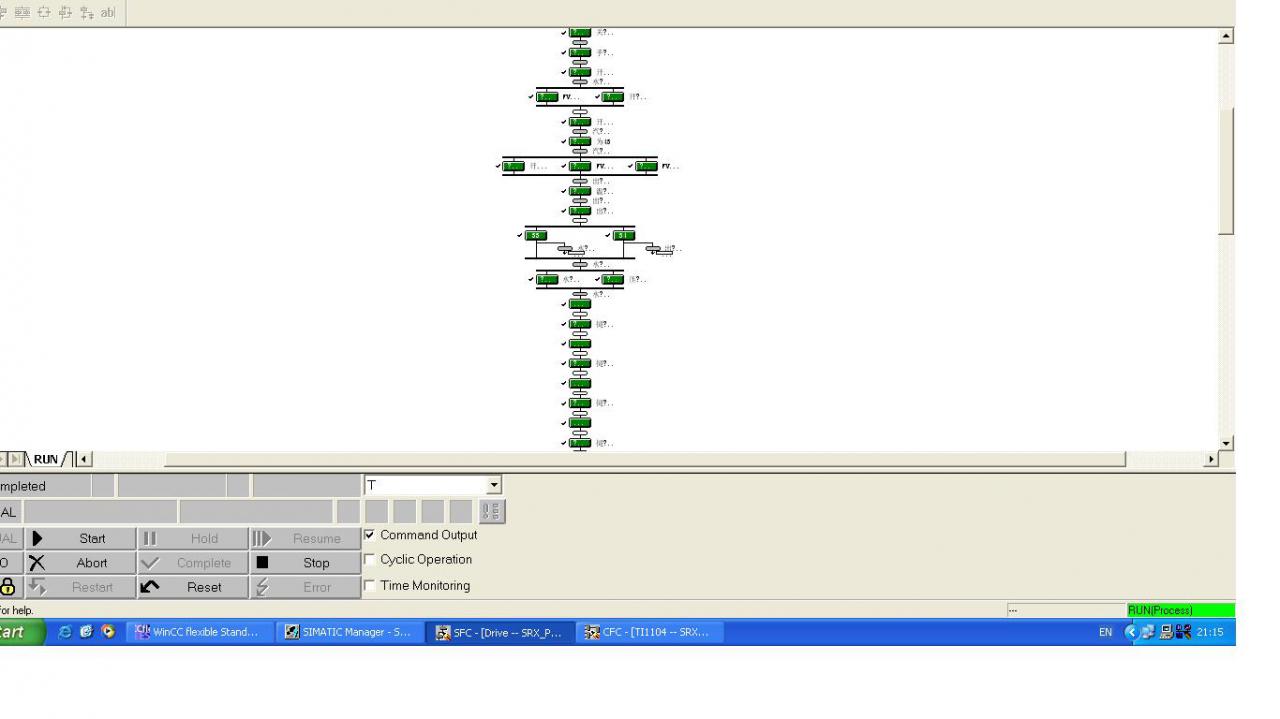The height and width of the screenshot is (719, 1280).
Task: Switch to CFC TI1104 window in taskbar
Action: tap(649, 632)
